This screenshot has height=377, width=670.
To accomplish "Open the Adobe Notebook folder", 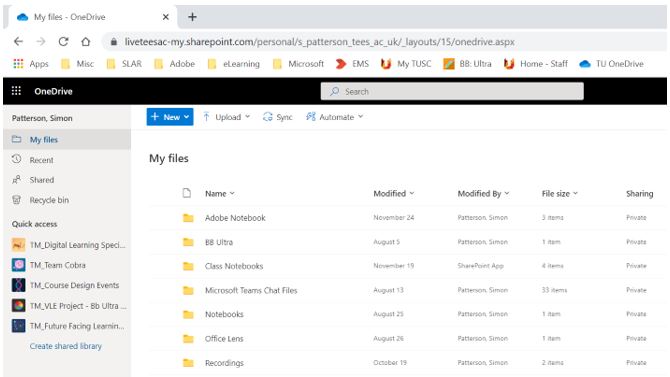I will tap(235, 218).
